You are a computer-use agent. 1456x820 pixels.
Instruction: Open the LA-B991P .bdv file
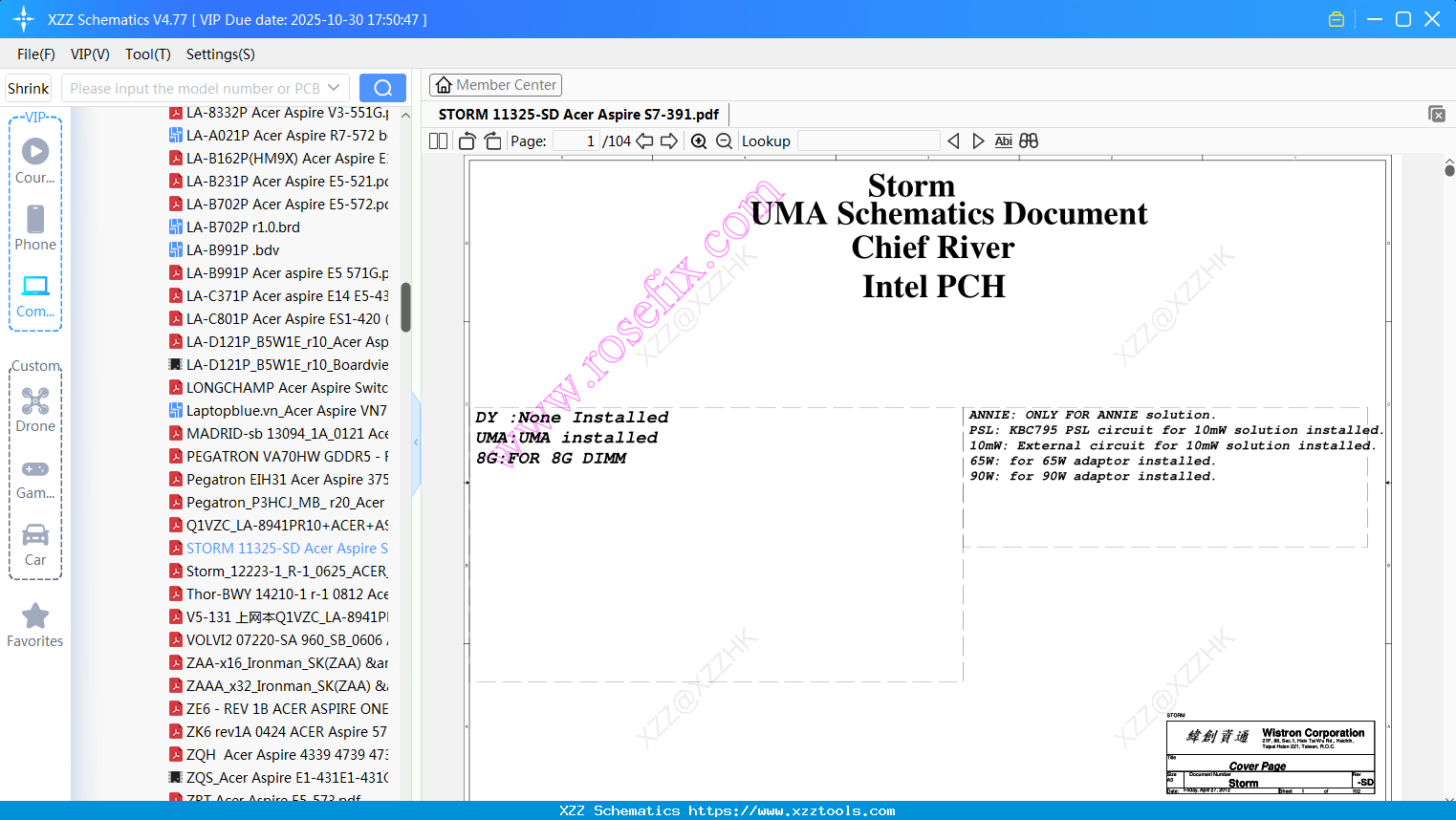point(225,250)
